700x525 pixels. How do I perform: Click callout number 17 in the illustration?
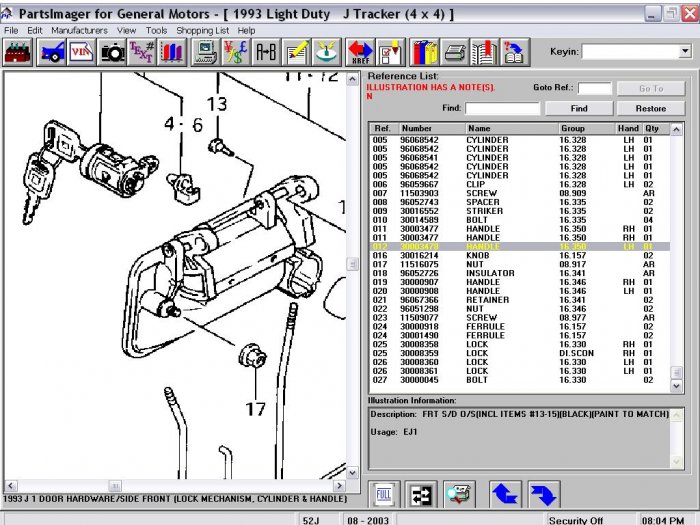point(255,409)
